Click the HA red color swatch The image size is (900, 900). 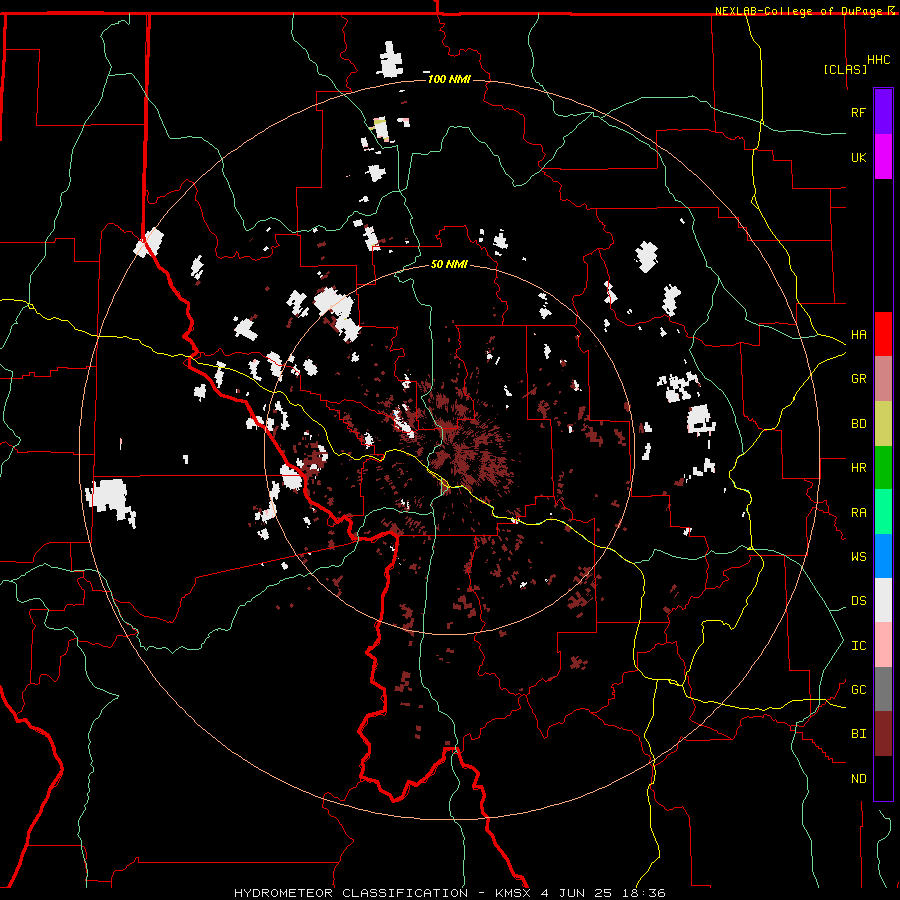click(883, 334)
